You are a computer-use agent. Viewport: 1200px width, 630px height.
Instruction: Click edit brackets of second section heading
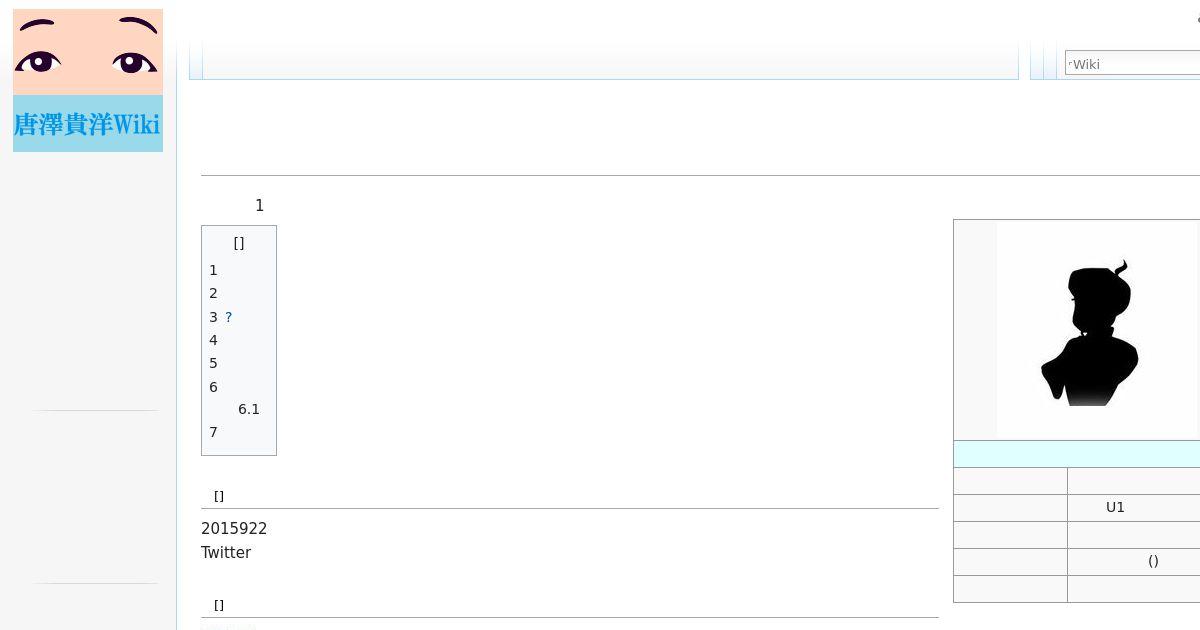click(219, 605)
